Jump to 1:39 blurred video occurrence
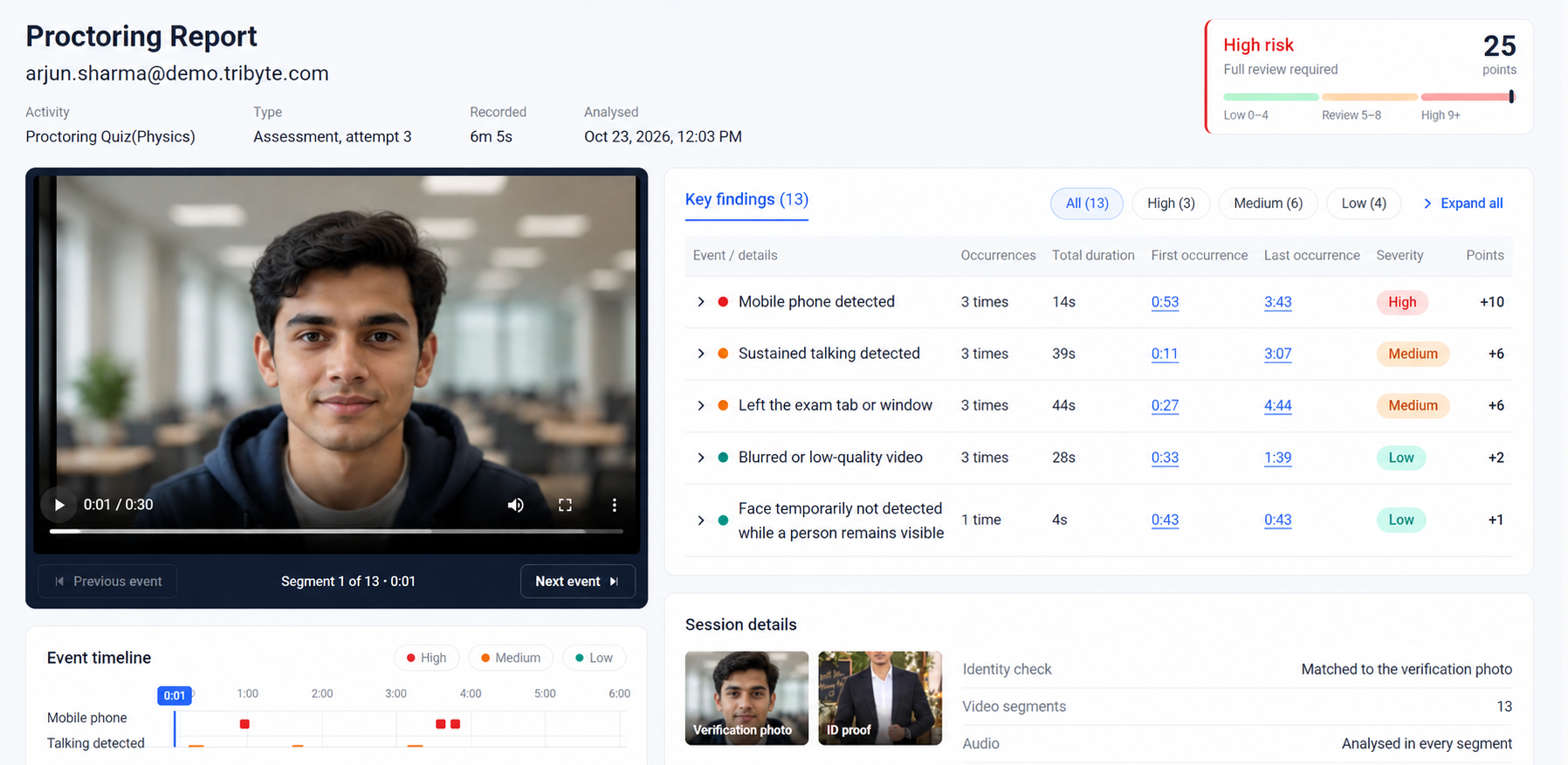The width and height of the screenshot is (1568, 765). point(1277,458)
